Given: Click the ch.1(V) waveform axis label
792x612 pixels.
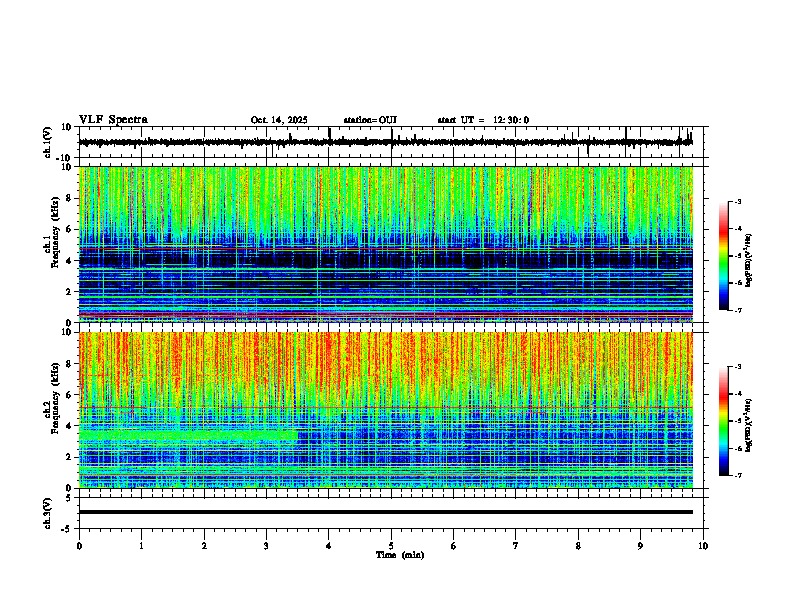Looking at the screenshot, I should pos(48,142).
